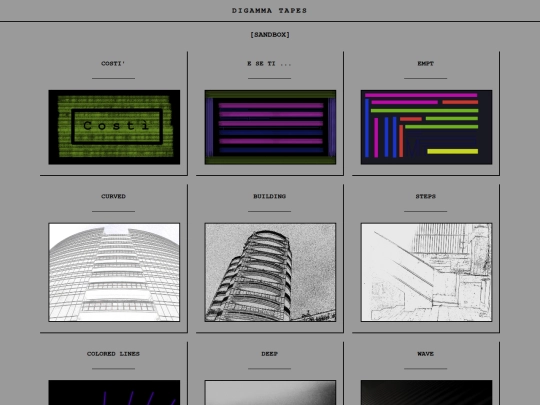Screen dimensions: 540x405
Task: Click the COLORED LINES card title
Action: click(x=113, y=354)
